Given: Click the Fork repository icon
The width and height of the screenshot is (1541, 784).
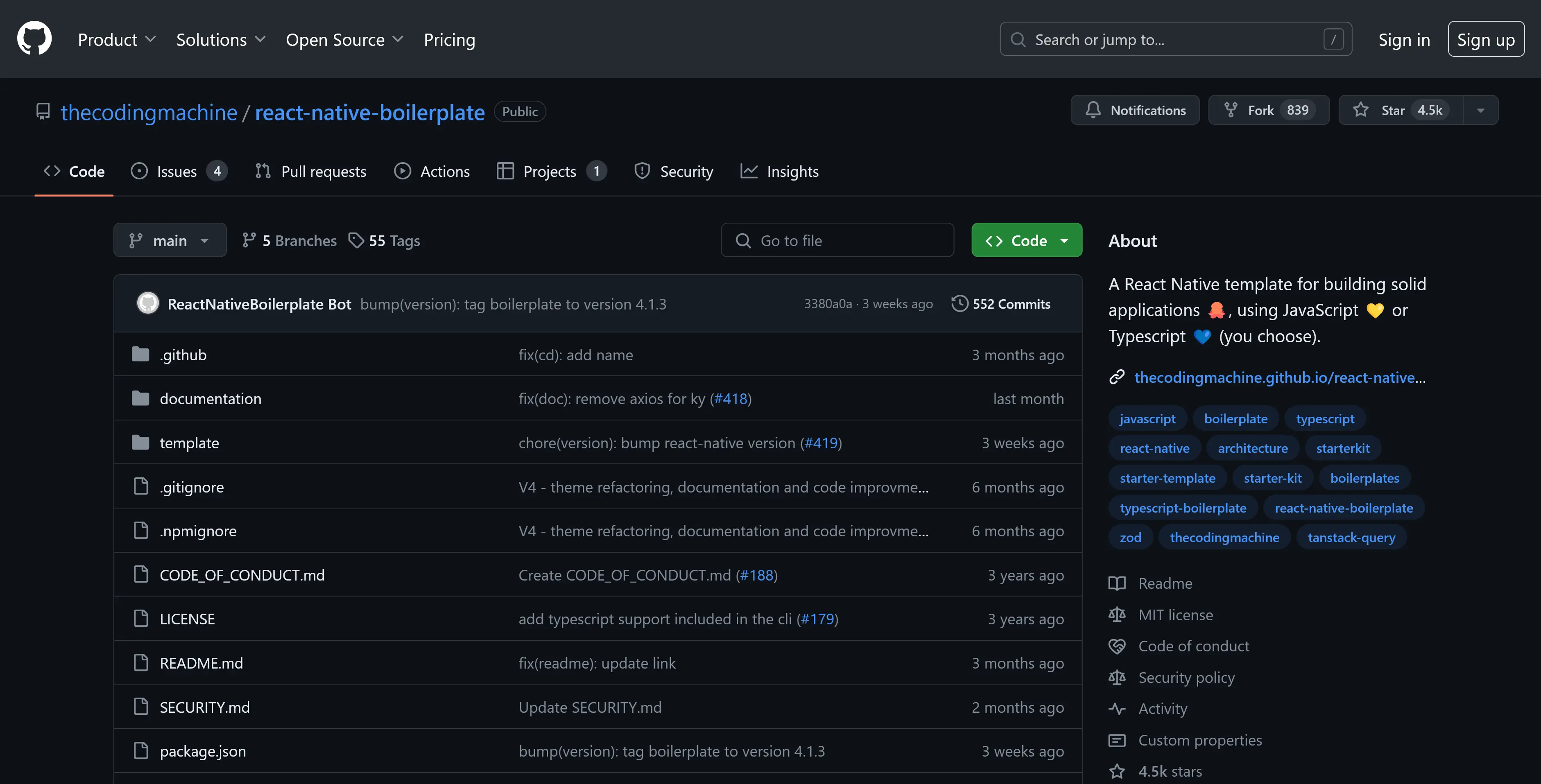Looking at the screenshot, I should (x=1231, y=110).
